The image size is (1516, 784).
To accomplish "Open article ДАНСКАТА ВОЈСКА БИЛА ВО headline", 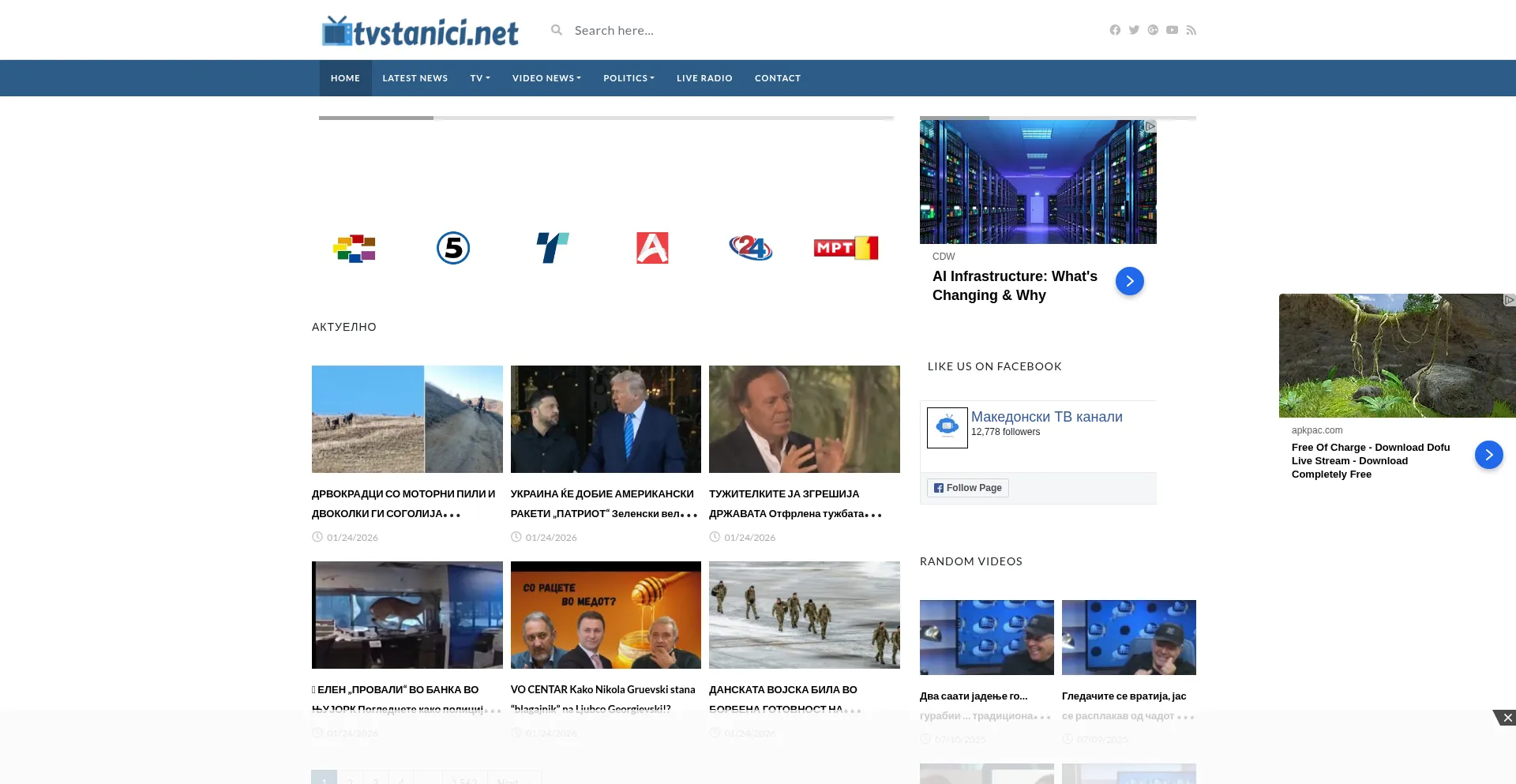I will [x=785, y=700].
